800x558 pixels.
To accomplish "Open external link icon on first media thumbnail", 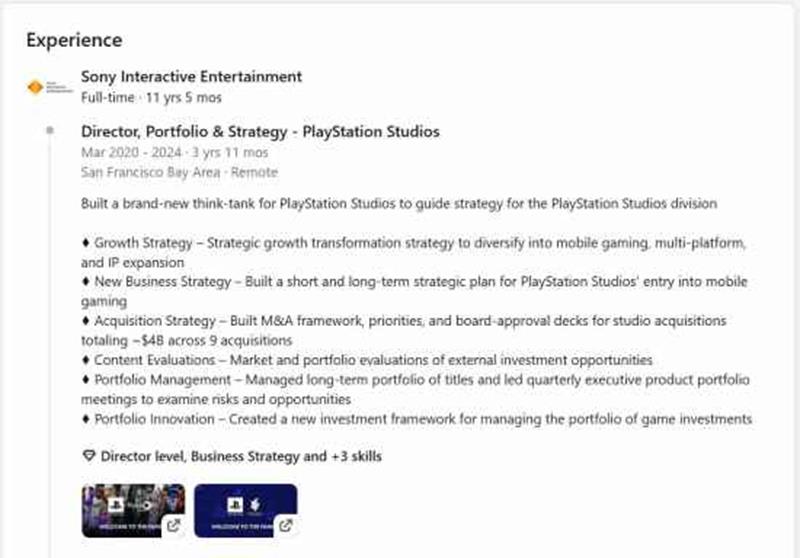I will coord(173,525).
